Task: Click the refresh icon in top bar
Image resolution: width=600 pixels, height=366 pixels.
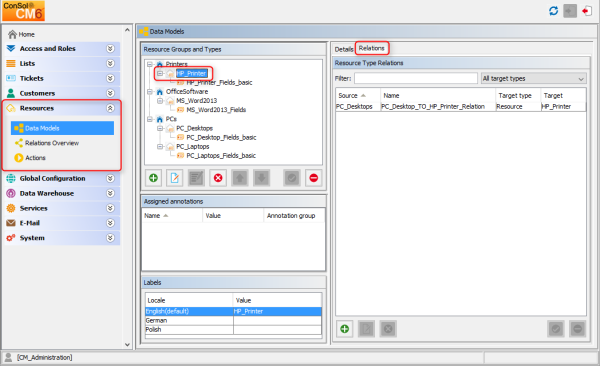Action: tap(553, 11)
